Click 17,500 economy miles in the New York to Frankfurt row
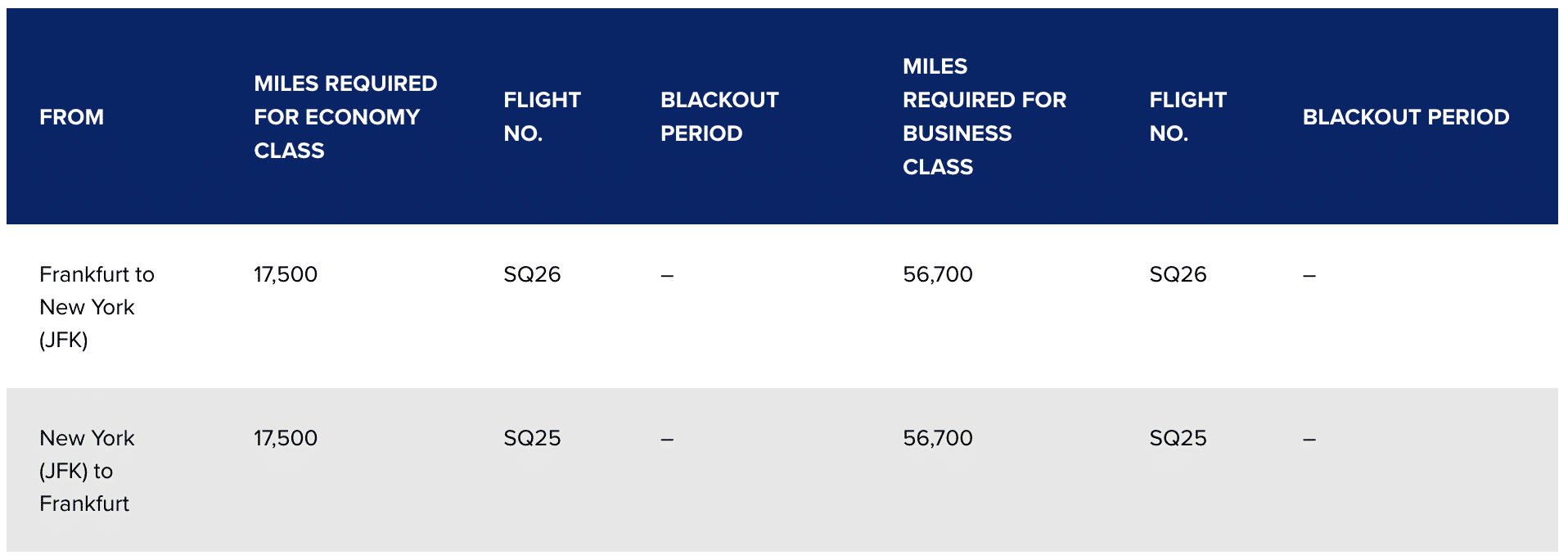This screenshot has width=1568, height=560. pos(286,438)
